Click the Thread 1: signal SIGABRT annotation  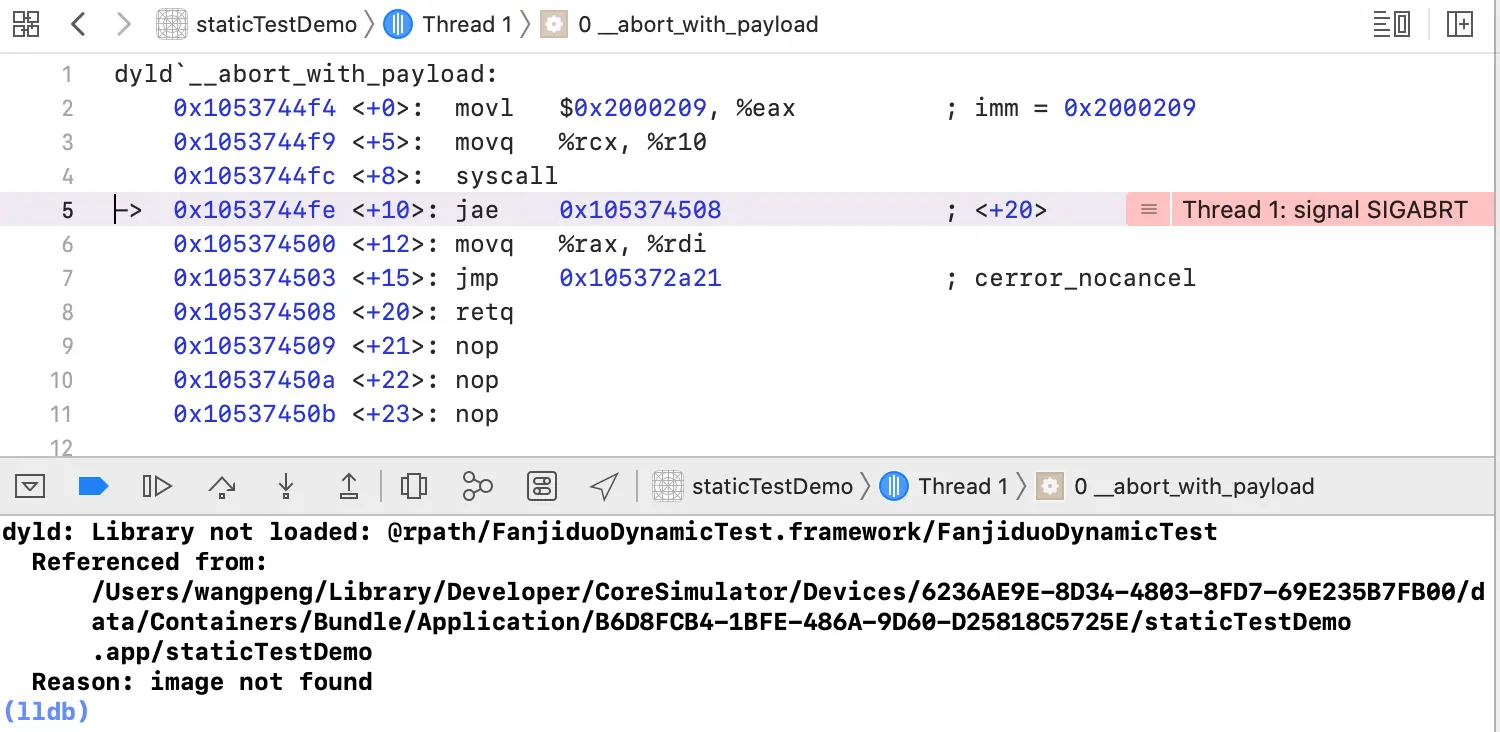tap(1325, 210)
